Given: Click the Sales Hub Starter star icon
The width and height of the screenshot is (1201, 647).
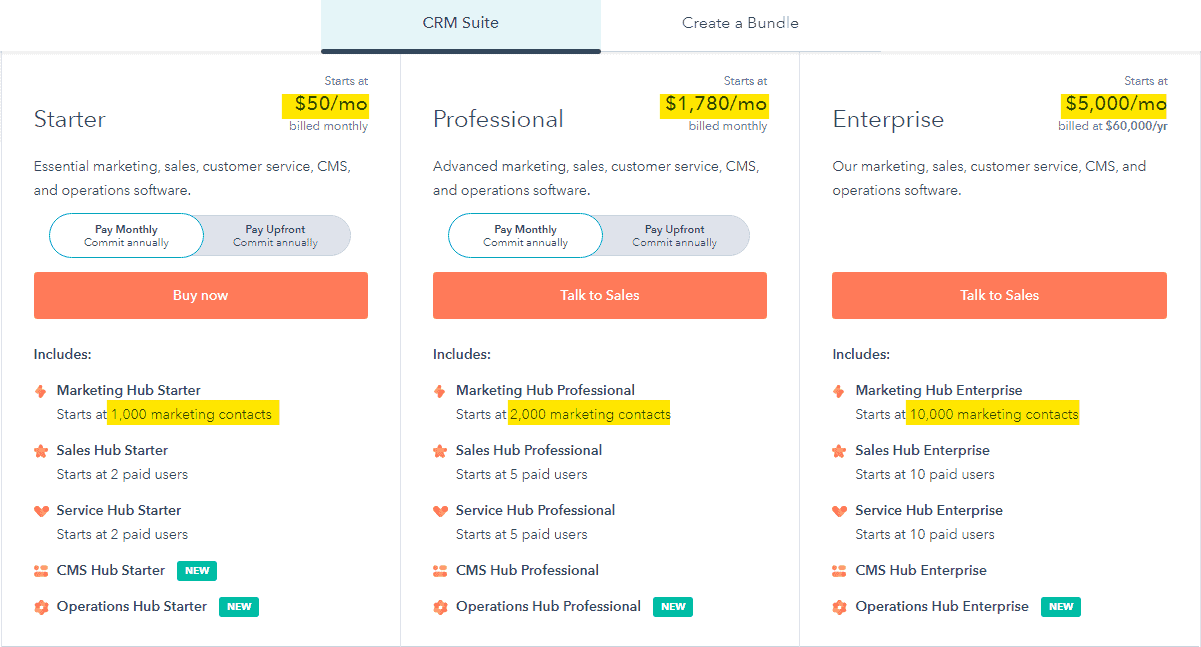Looking at the screenshot, I should click(41, 451).
